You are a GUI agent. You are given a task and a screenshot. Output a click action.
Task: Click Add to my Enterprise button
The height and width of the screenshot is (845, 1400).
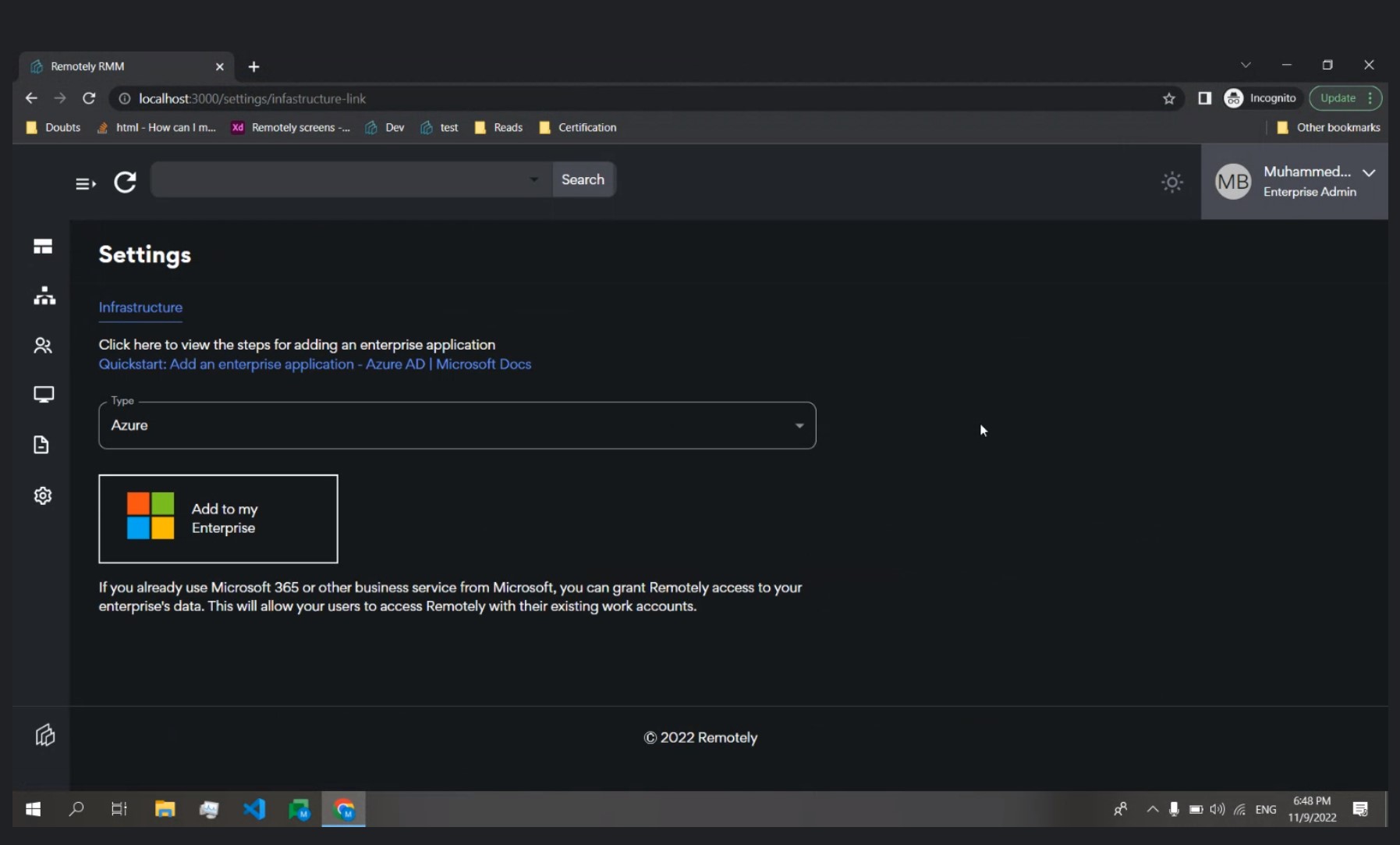click(x=218, y=519)
